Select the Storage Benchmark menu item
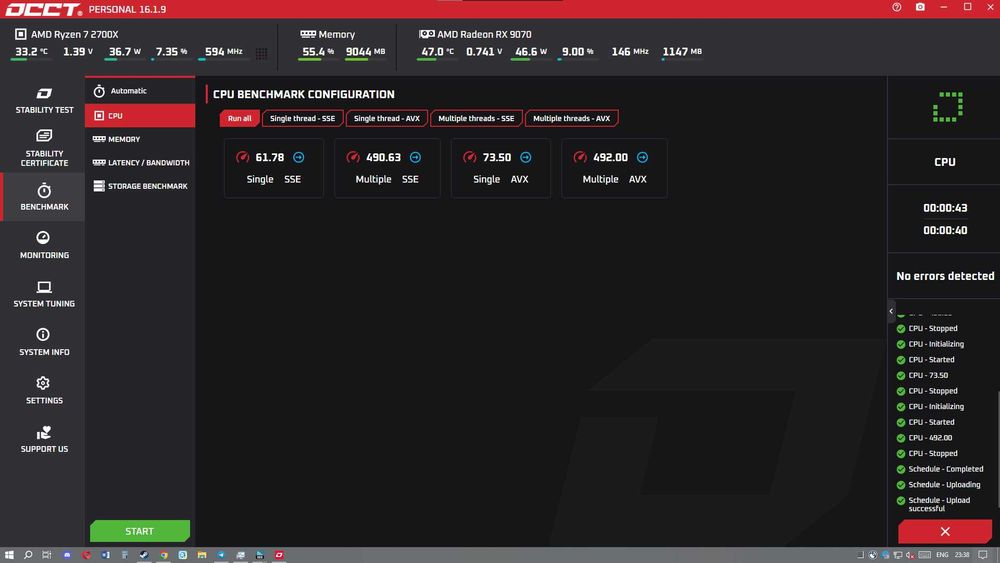The width and height of the screenshot is (1000, 563). pos(140,186)
